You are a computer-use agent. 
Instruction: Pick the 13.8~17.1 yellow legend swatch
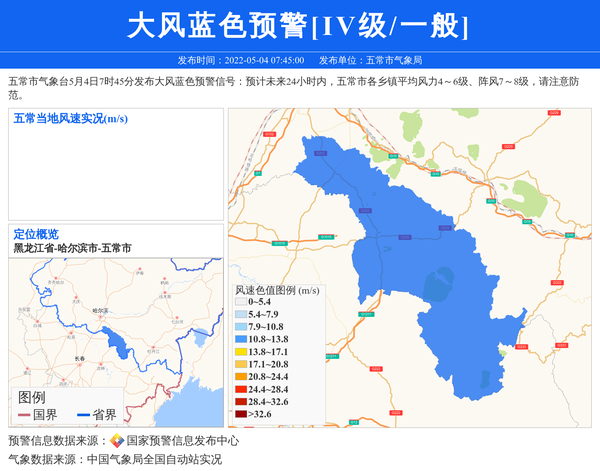(241, 352)
